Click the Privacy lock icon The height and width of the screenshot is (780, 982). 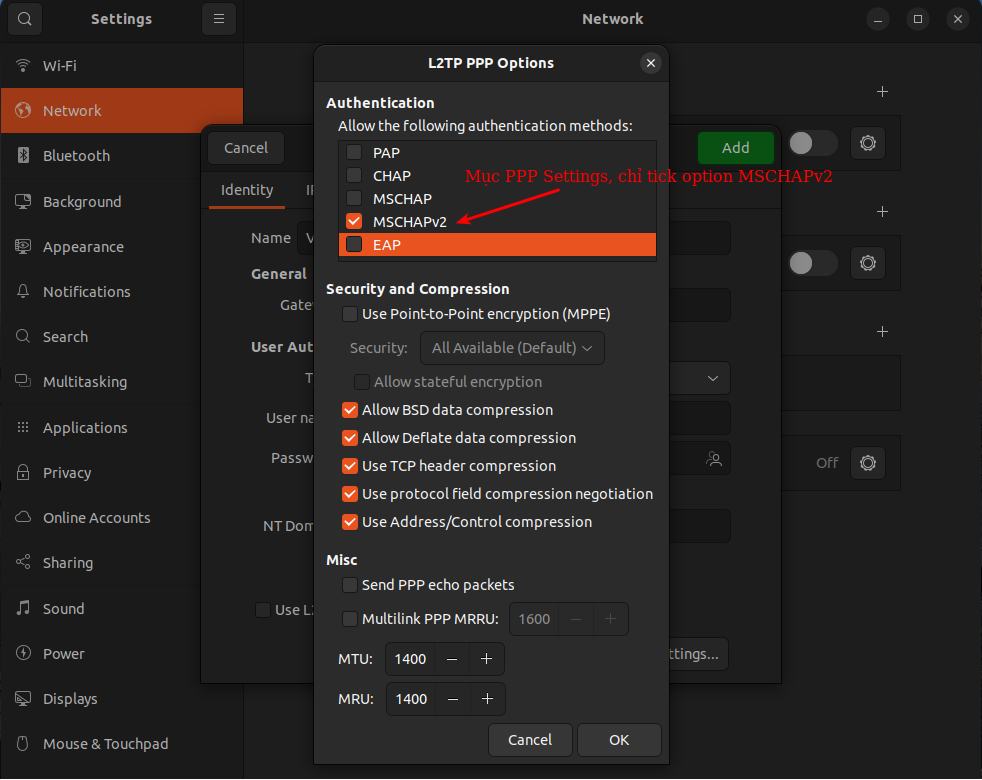pyautogui.click(x=23, y=472)
